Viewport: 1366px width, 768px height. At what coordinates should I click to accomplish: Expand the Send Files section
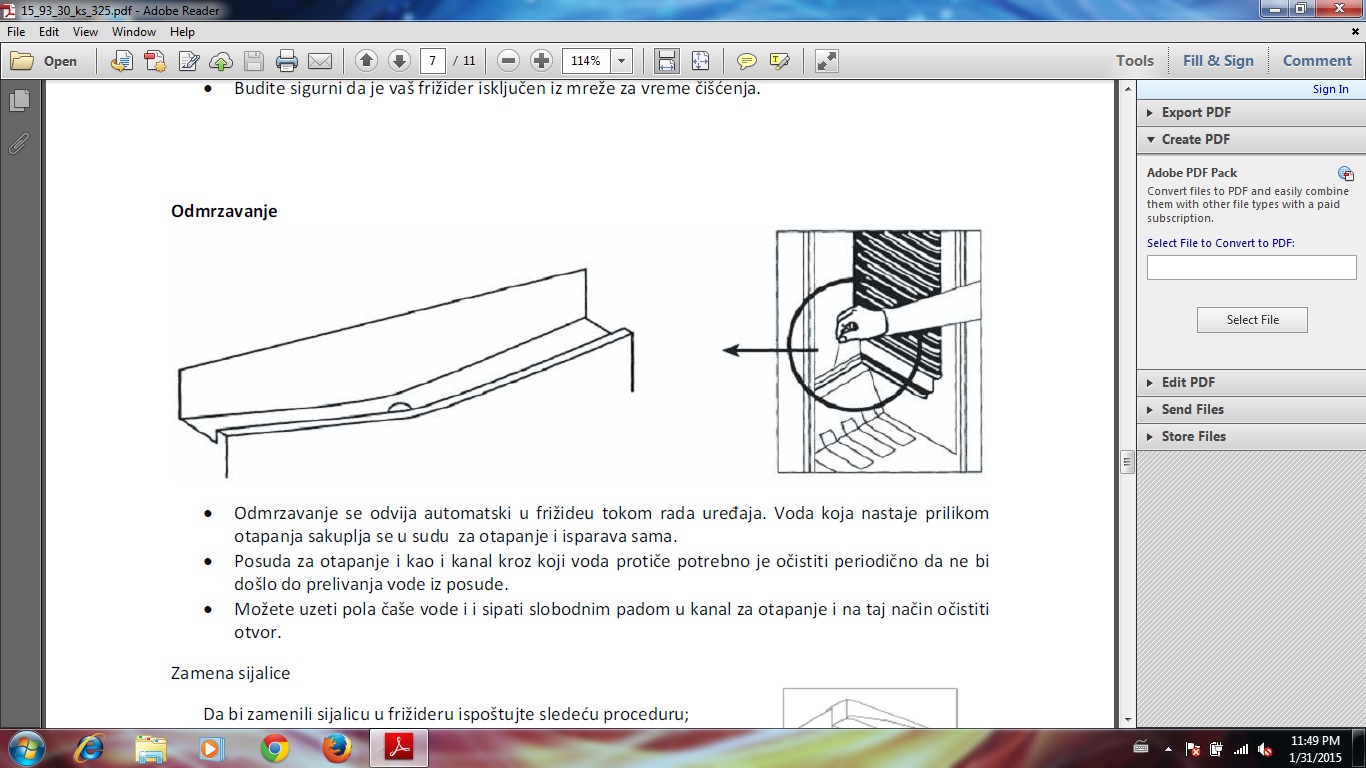[x=1192, y=409]
